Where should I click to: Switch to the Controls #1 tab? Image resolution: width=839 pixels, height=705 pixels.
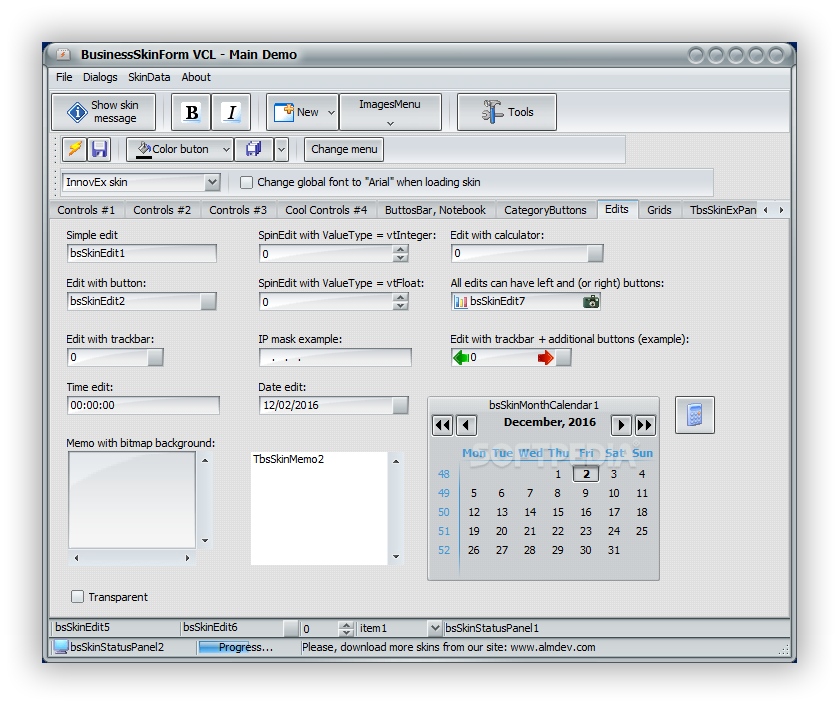click(x=86, y=210)
